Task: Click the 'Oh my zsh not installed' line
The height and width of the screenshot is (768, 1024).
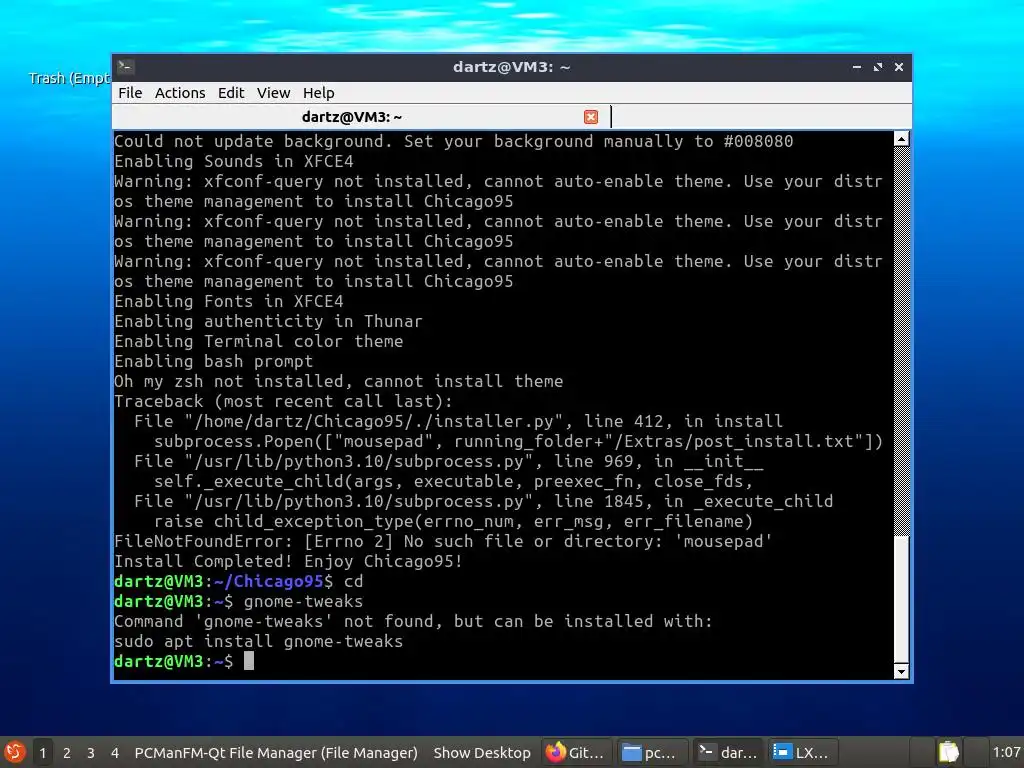Action: pyautogui.click(x=338, y=381)
